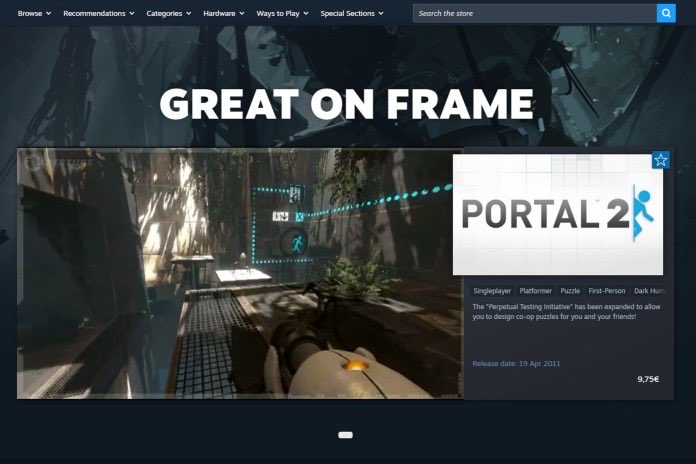Open the Portal 2 gameplay screenshot
Viewport: 696px width, 464px height.
click(x=240, y=274)
